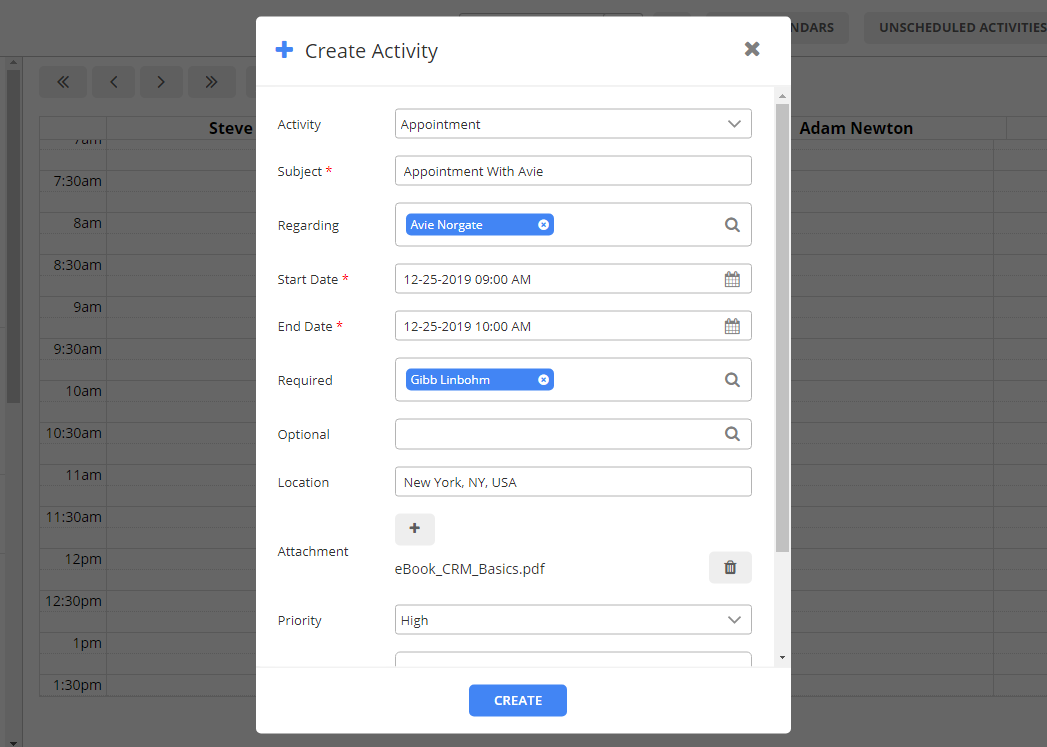The width and height of the screenshot is (1047, 747).
Task: Open the Optional attendees lookup search
Action: pos(731,434)
